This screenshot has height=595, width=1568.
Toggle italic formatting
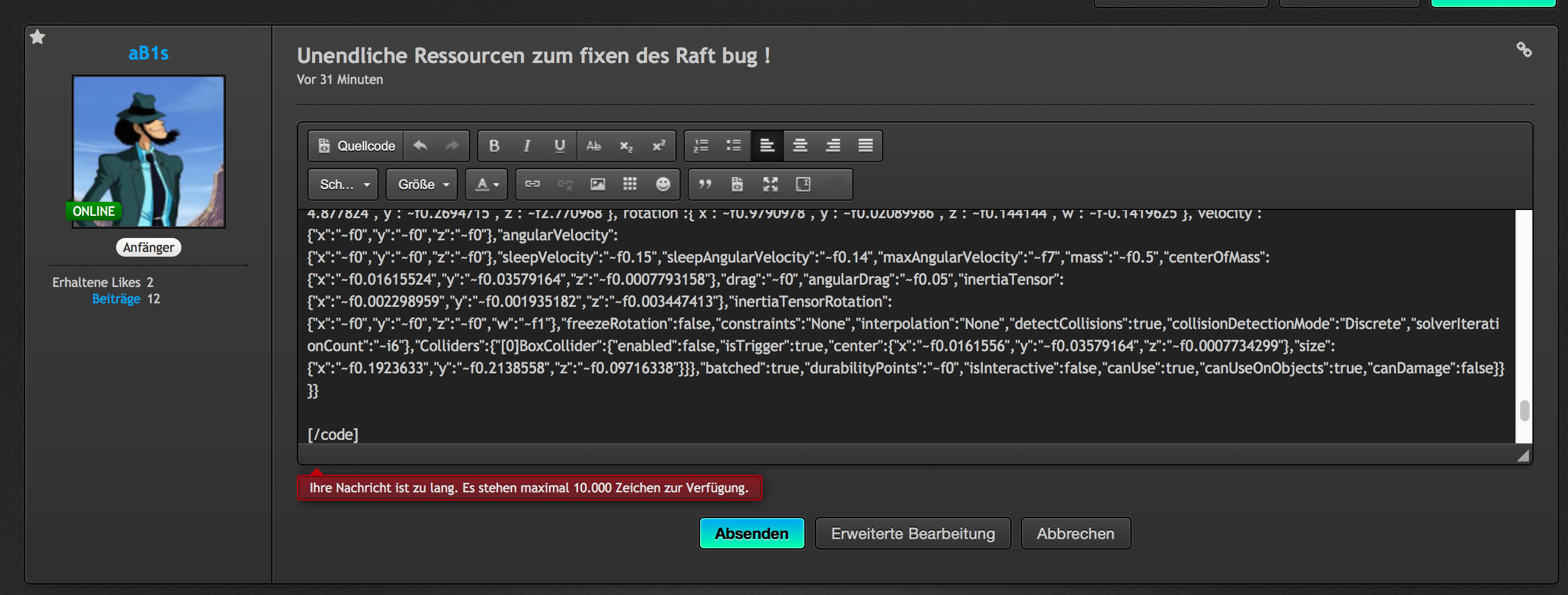(527, 146)
